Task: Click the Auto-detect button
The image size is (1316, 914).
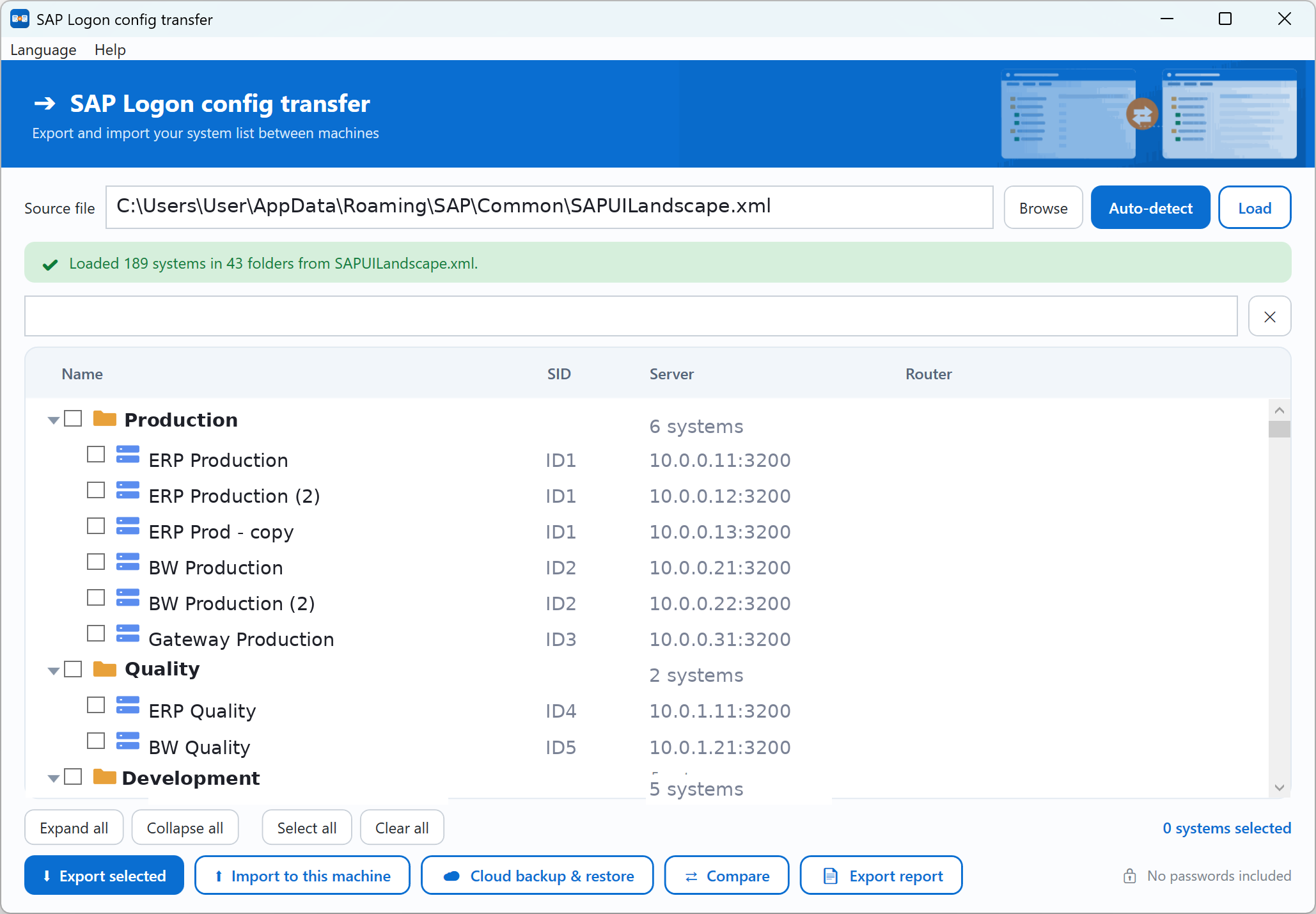Action: (x=1150, y=208)
